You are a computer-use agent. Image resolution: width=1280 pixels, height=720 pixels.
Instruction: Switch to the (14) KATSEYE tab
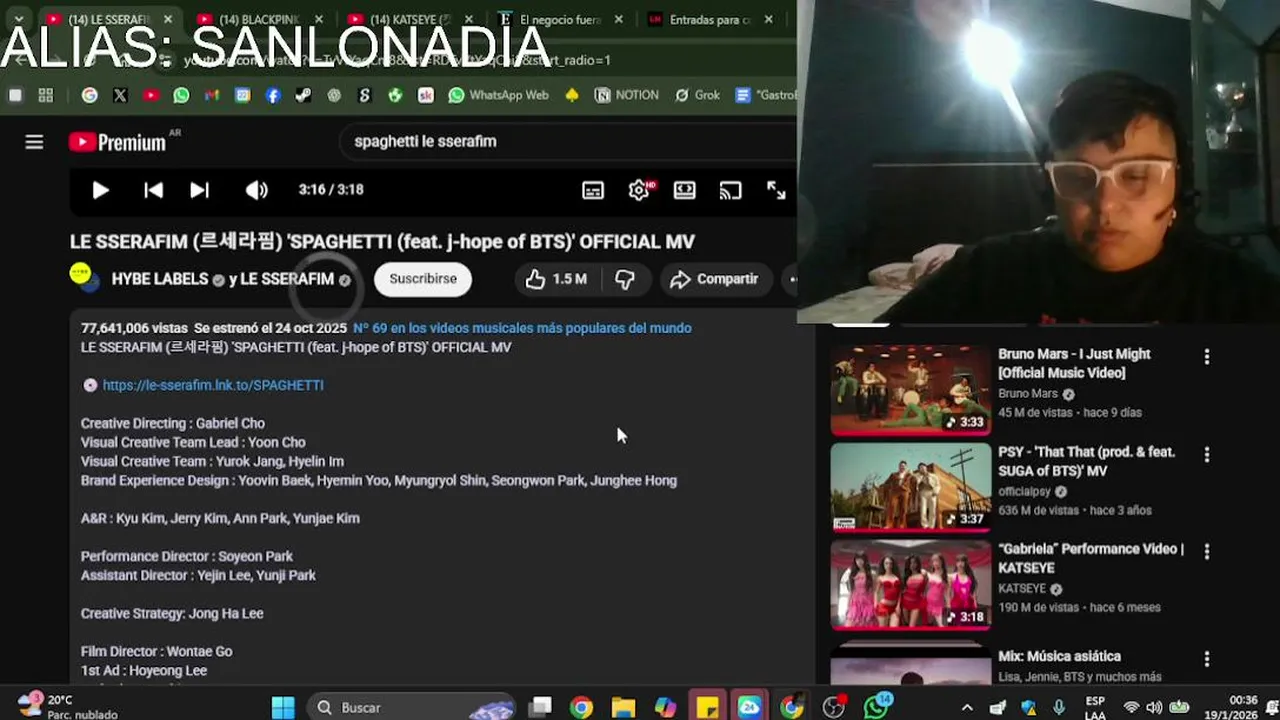[411, 19]
